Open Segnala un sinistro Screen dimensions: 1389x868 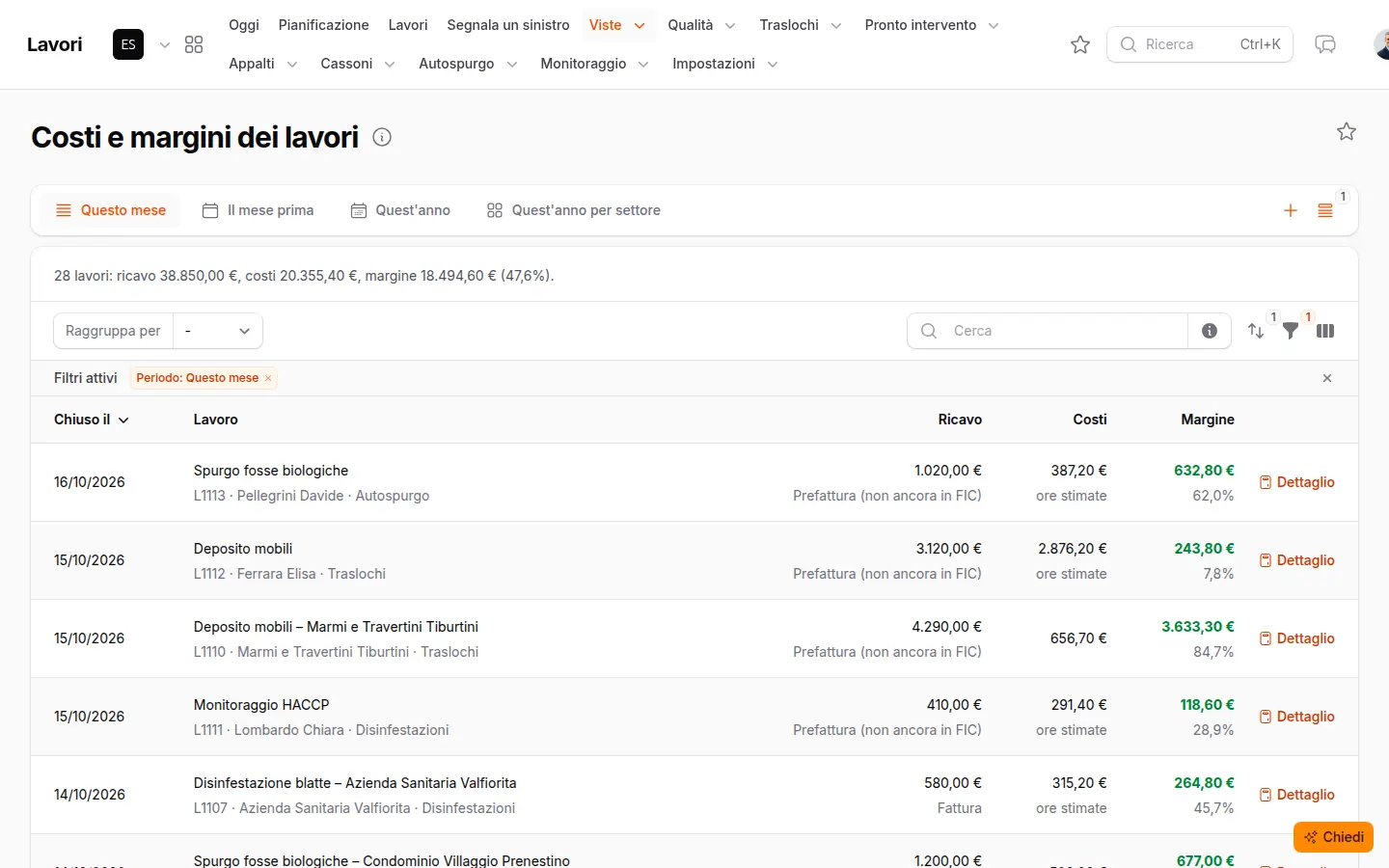pos(508,25)
